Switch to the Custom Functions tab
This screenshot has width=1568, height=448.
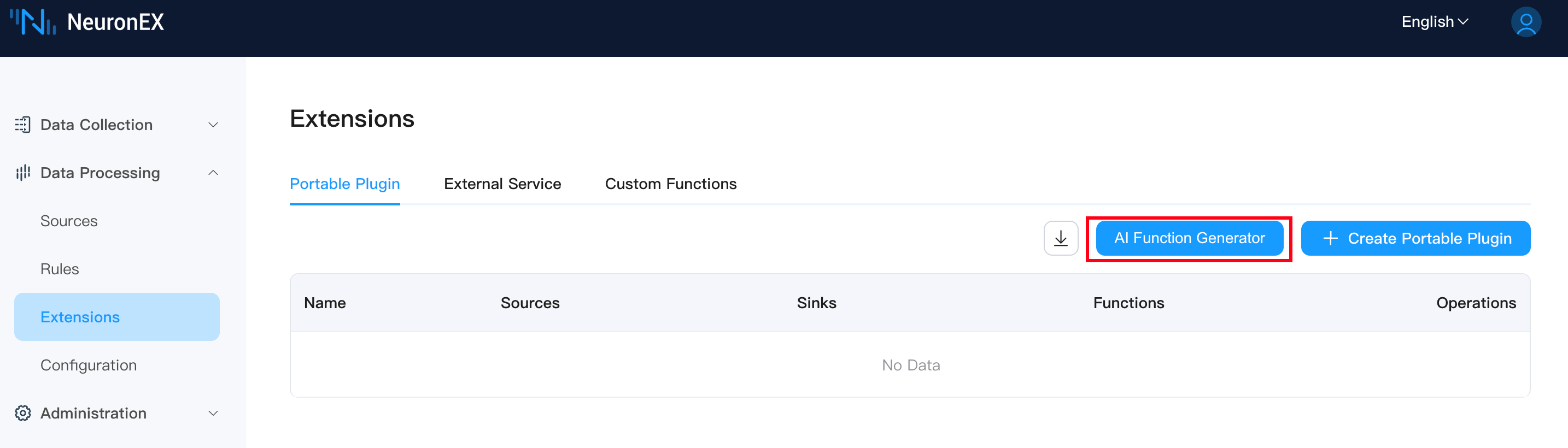(x=670, y=184)
